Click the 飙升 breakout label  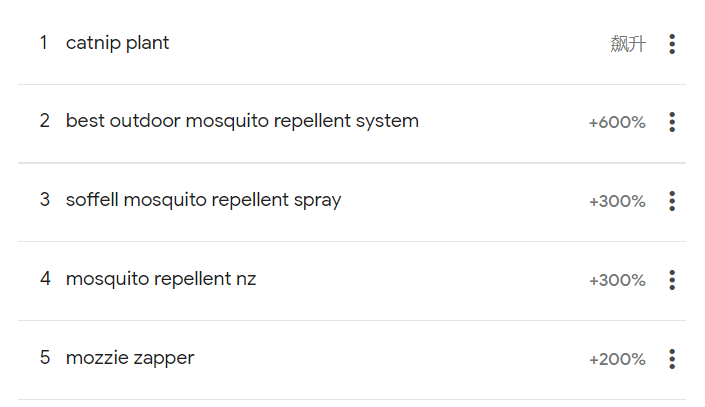(x=628, y=44)
